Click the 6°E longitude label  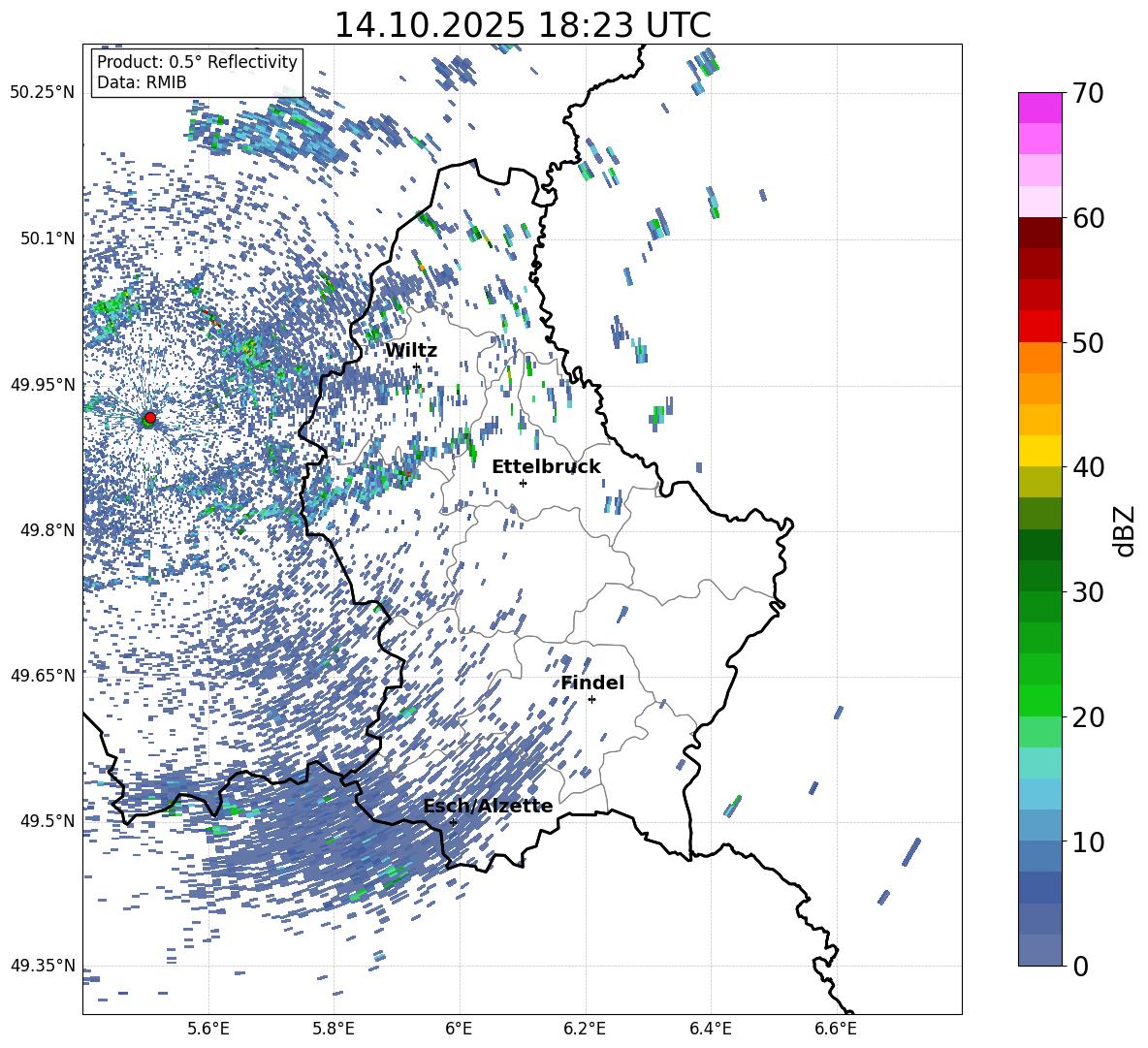[x=459, y=1029]
